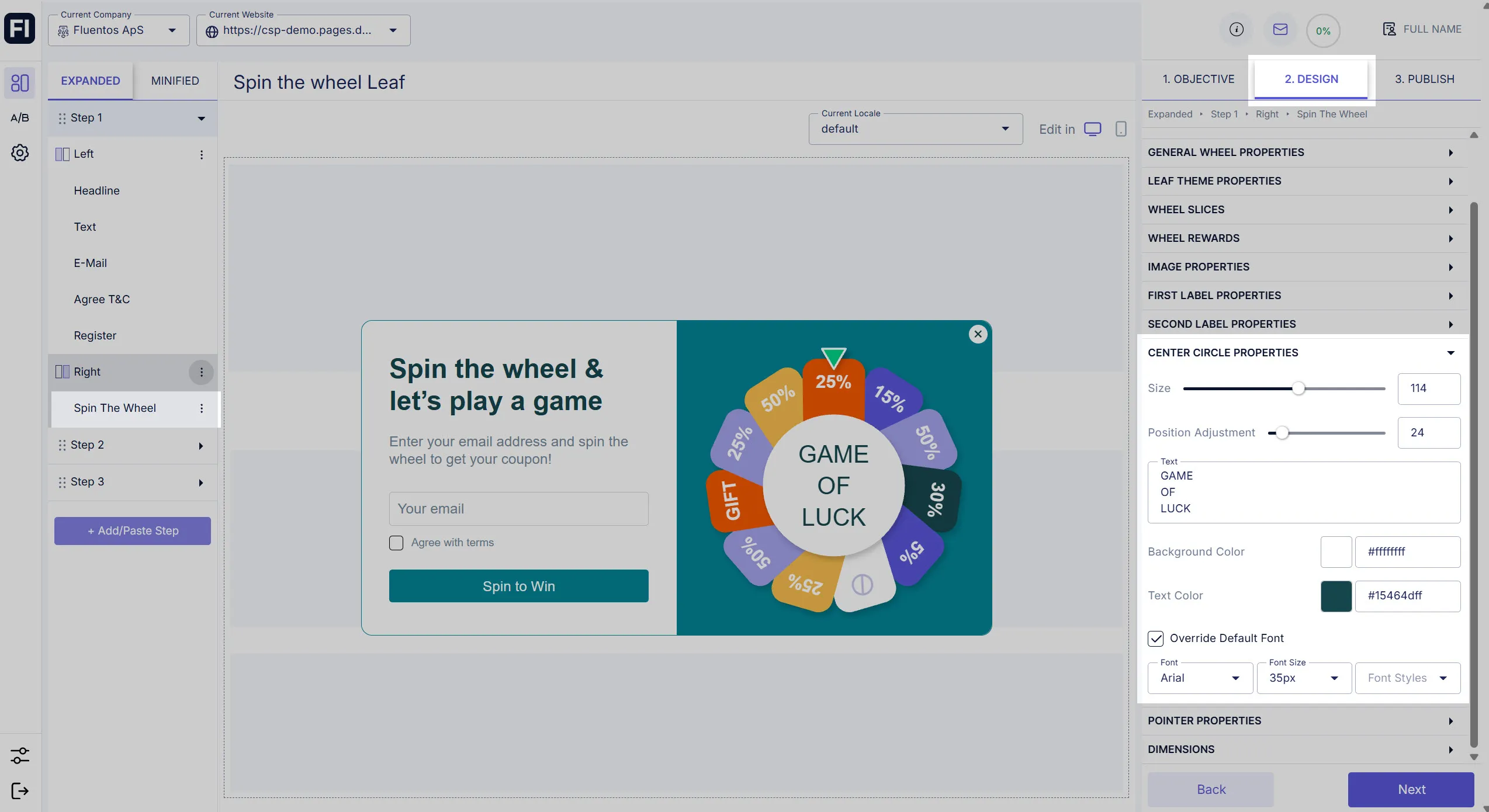Image resolution: width=1489 pixels, height=812 pixels.
Task: Open the Font Arial dropdown
Action: (1200, 678)
